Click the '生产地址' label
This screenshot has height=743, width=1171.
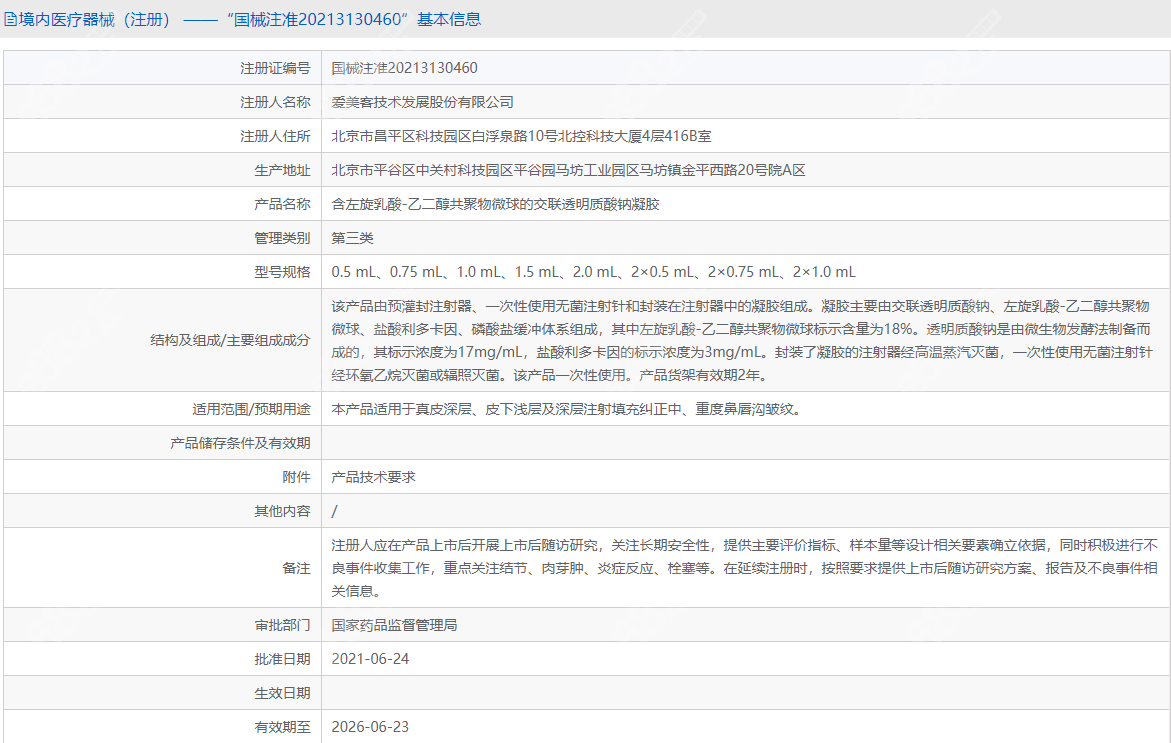click(282, 170)
